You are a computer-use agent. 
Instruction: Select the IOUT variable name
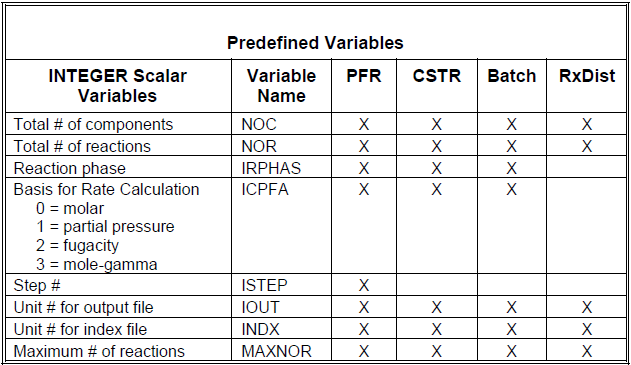click(260, 307)
